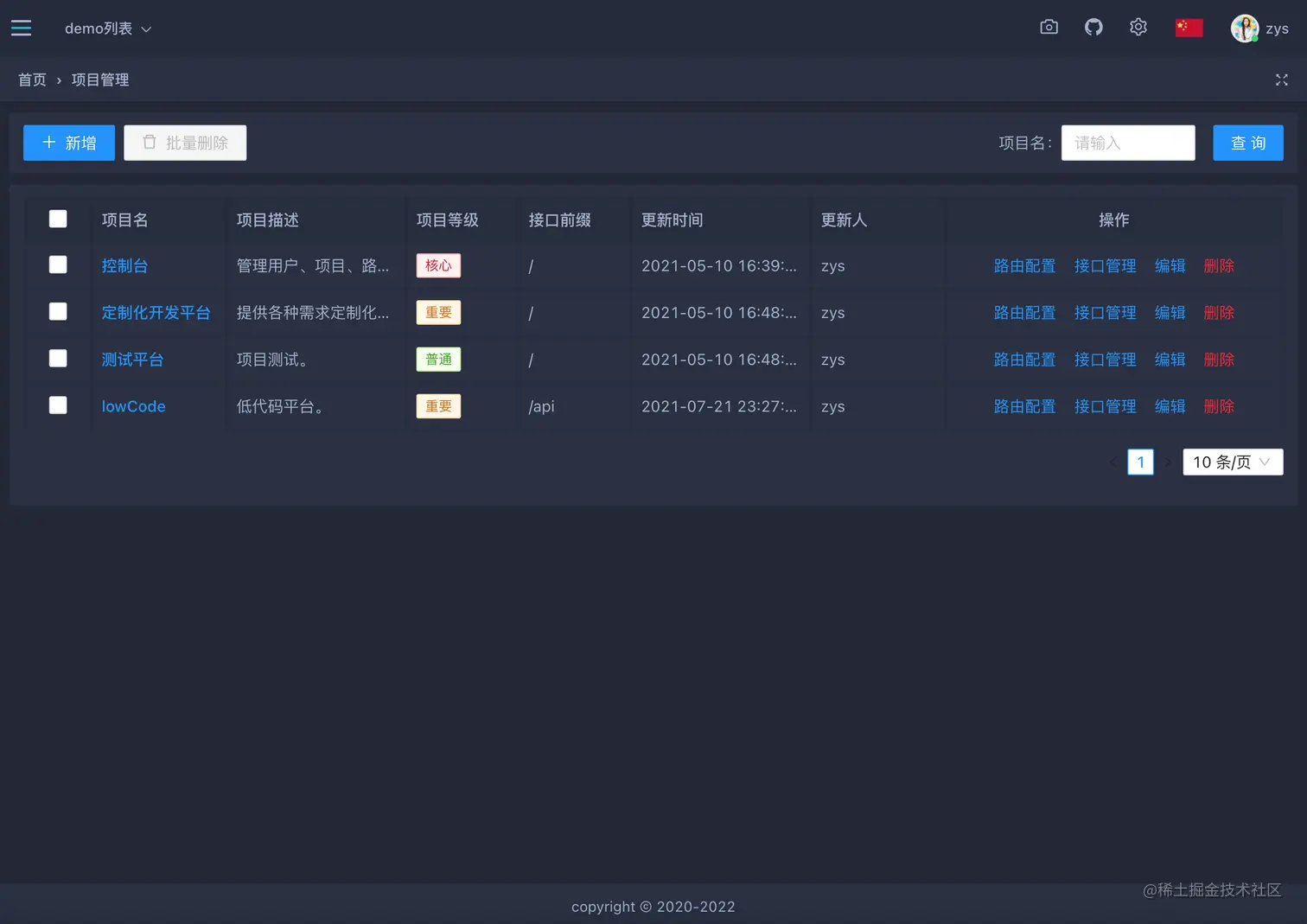Go to the previous page arrow
This screenshot has height=924, width=1307.
tap(1113, 462)
